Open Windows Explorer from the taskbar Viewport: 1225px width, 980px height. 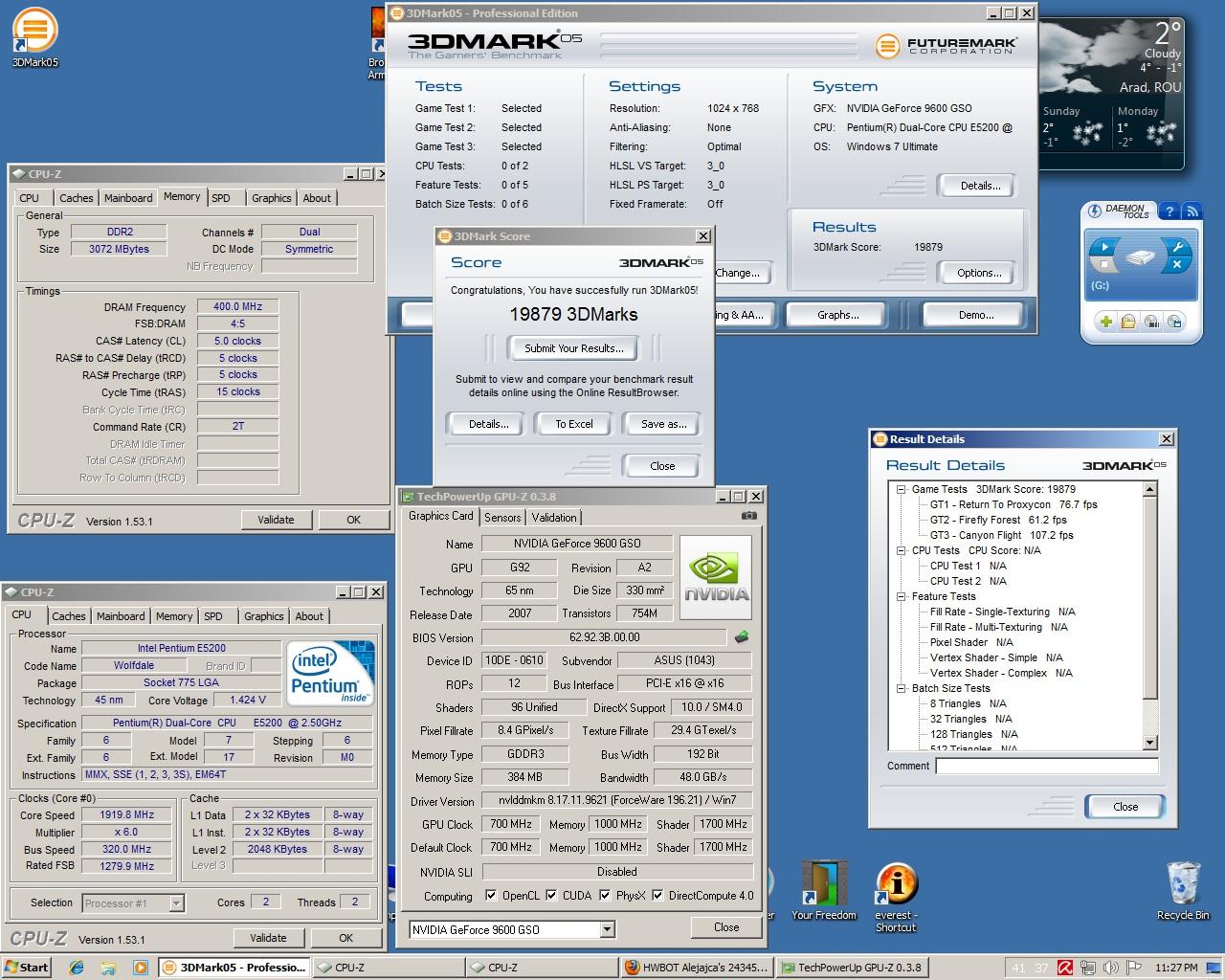(108, 967)
